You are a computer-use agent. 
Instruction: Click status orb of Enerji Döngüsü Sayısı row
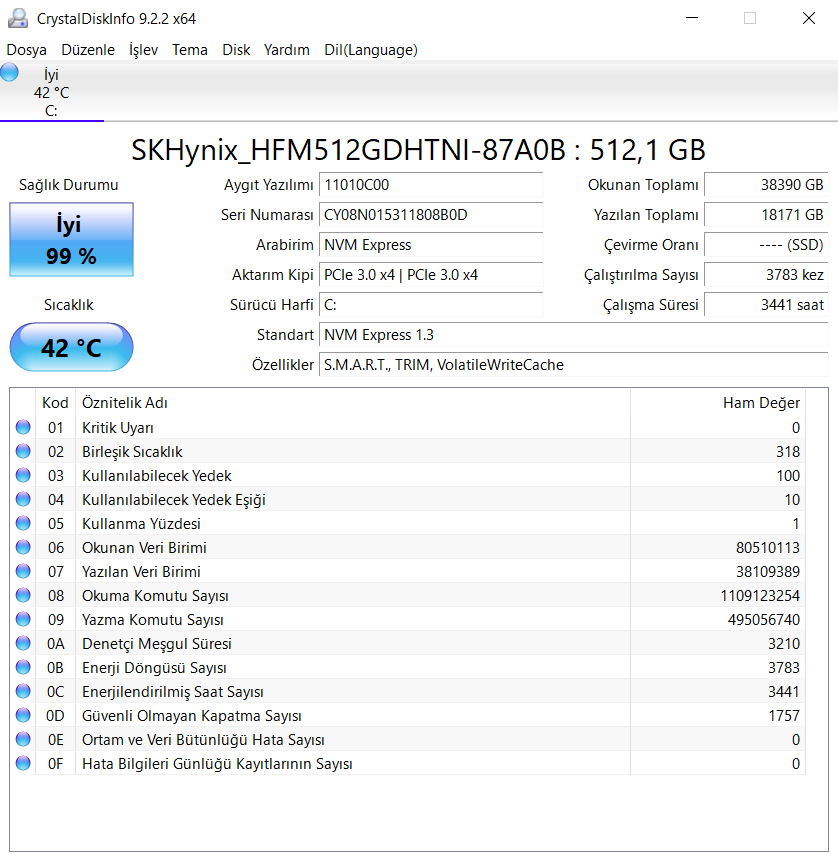(23, 667)
